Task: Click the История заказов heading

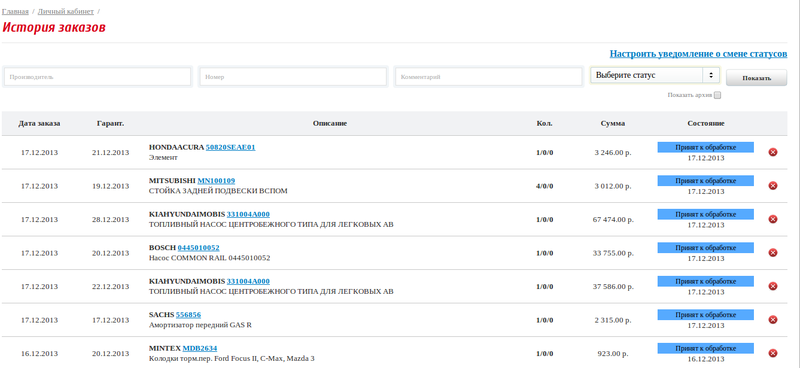Action: point(54,28)
